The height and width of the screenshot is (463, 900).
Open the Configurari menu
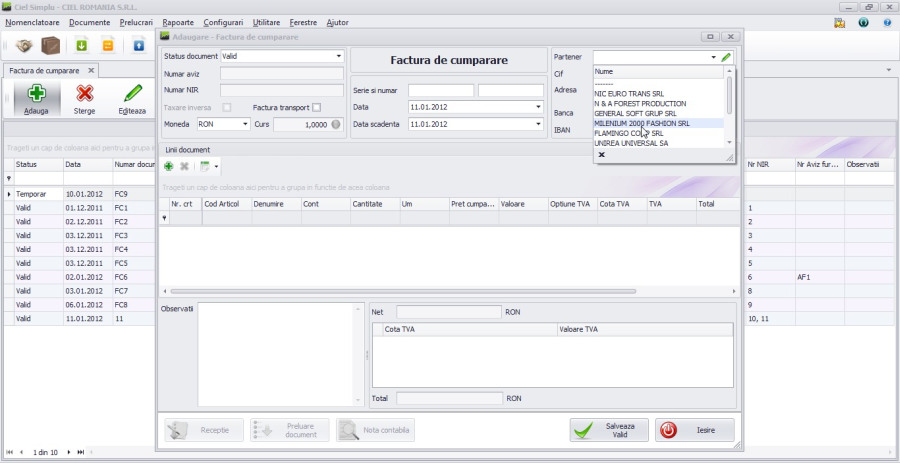coord(222,22)
